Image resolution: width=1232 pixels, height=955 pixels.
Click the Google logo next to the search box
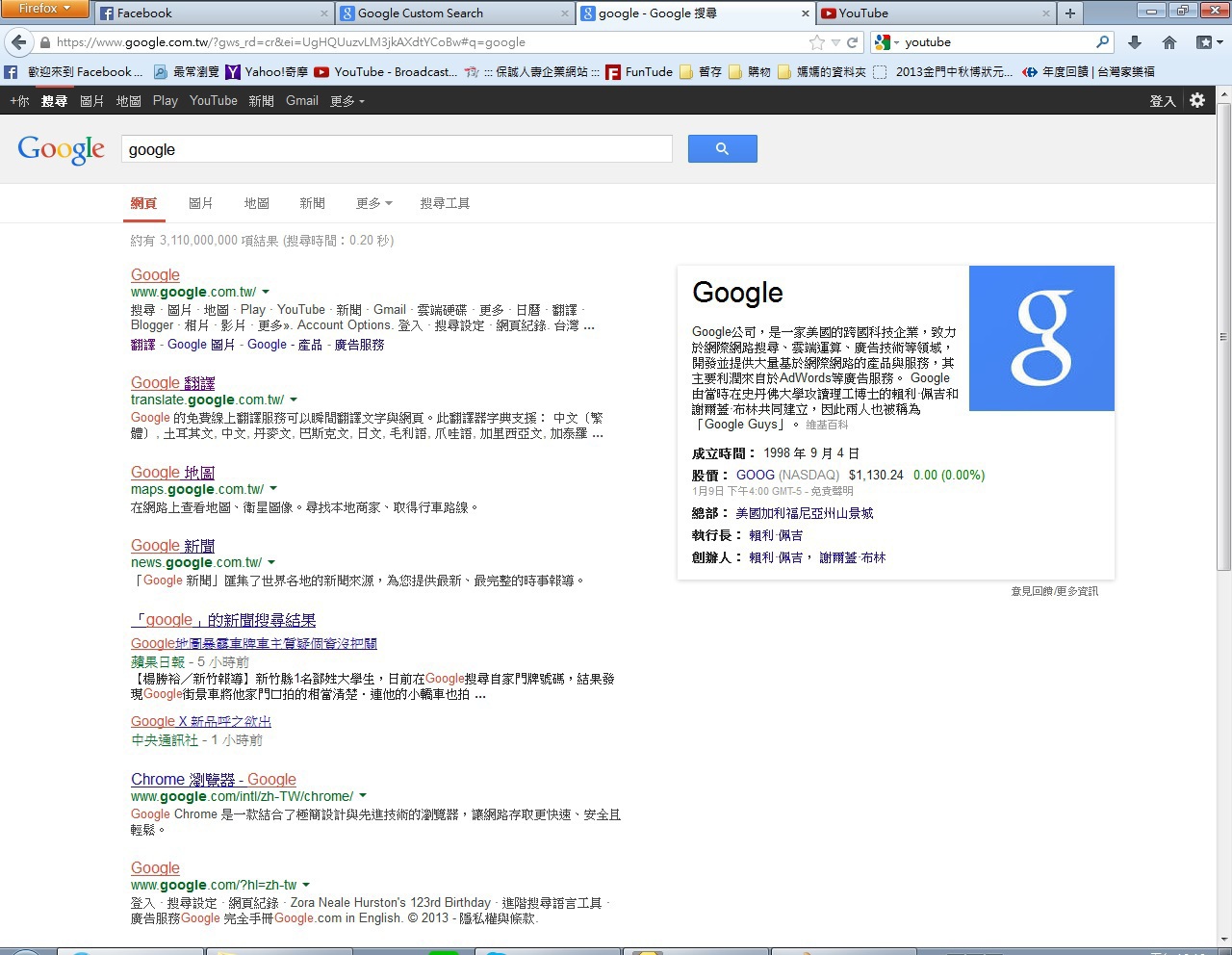tap(61, 149)
